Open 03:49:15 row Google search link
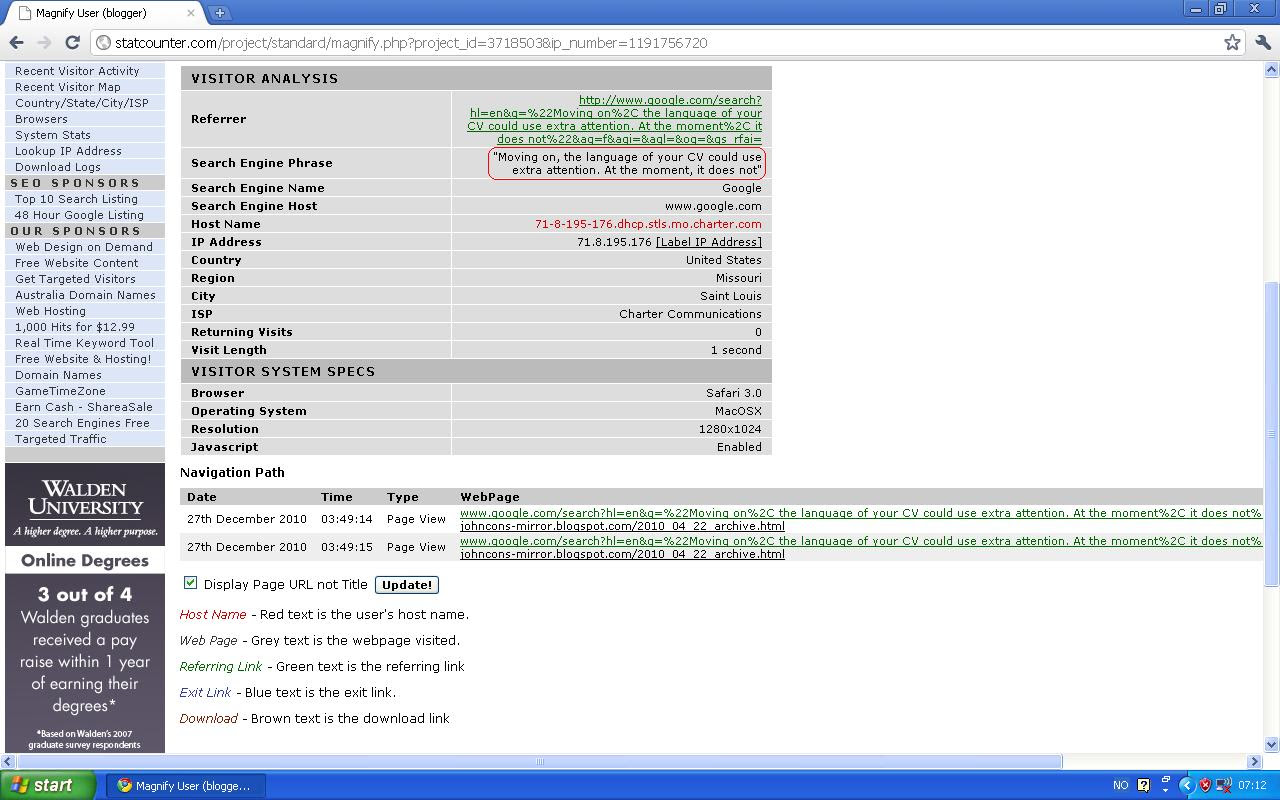The height and width of the screenshot is (800, 1280). point(861,541)
